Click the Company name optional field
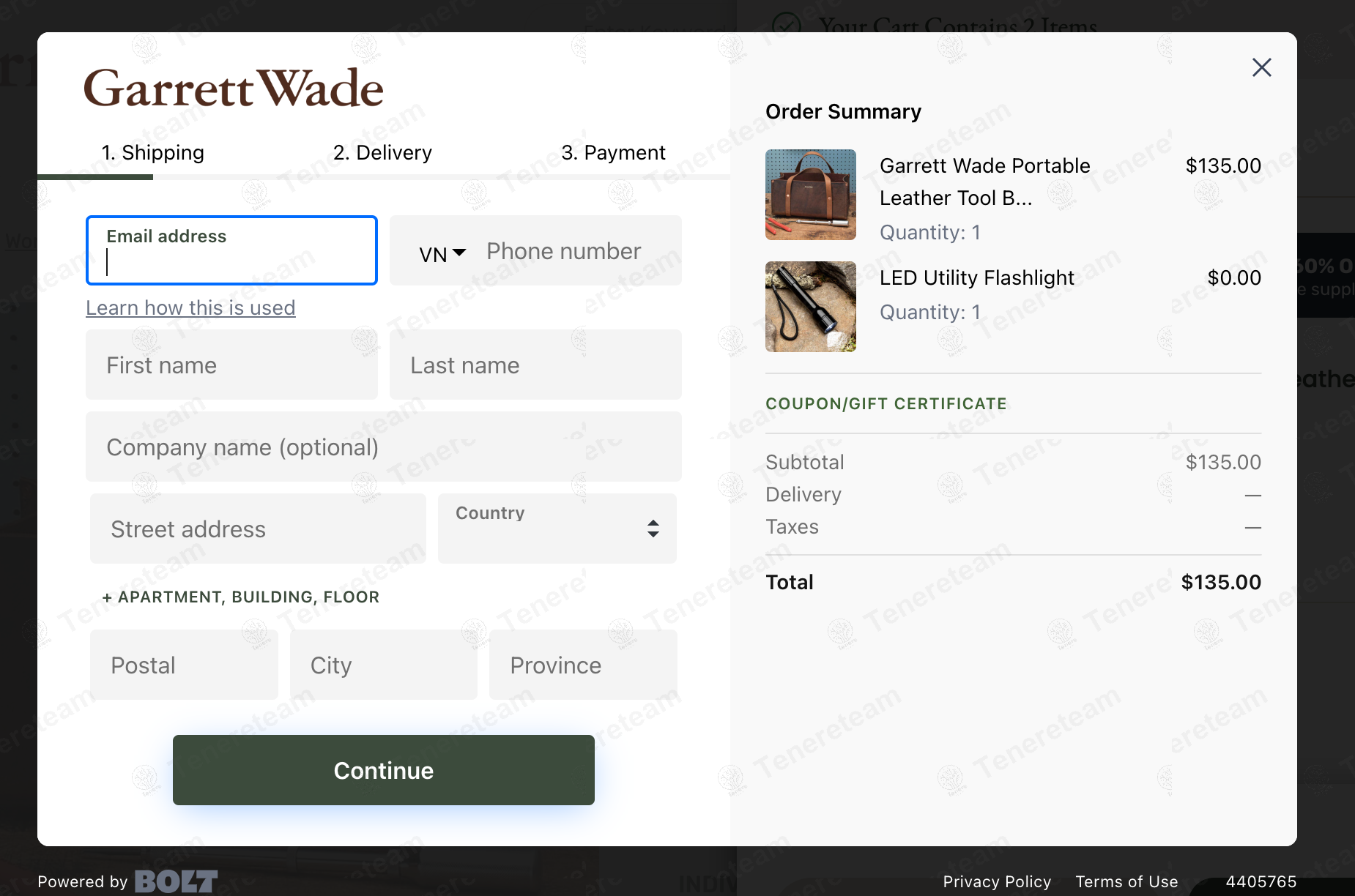Image resolution: width=1355 pixels, height=896 pixels. [384, 447]
